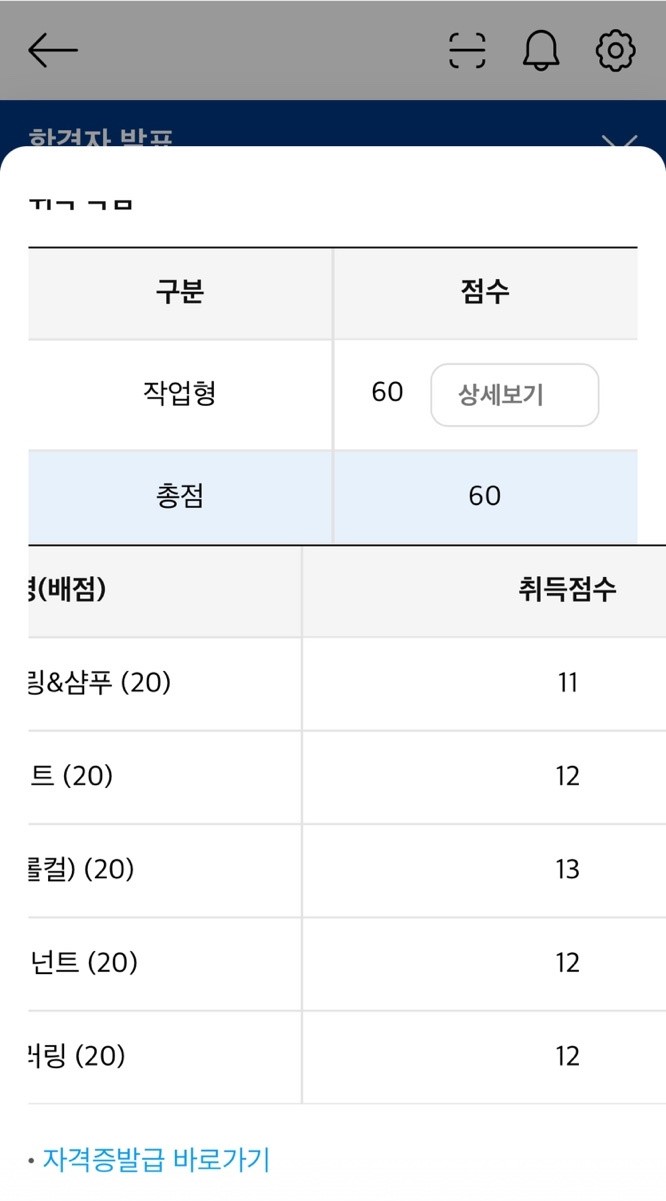This screenshot has height=1201, width=666.
Task: Close the 합격자 발표 panel
Action: [x=620, y=140]
